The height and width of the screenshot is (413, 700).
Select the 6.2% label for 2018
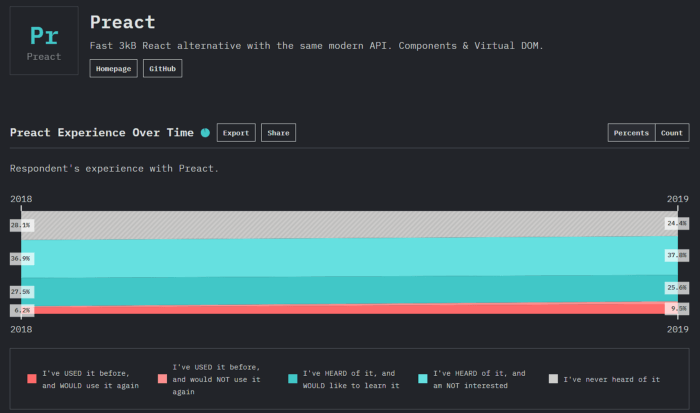click(x=22, y=310)
